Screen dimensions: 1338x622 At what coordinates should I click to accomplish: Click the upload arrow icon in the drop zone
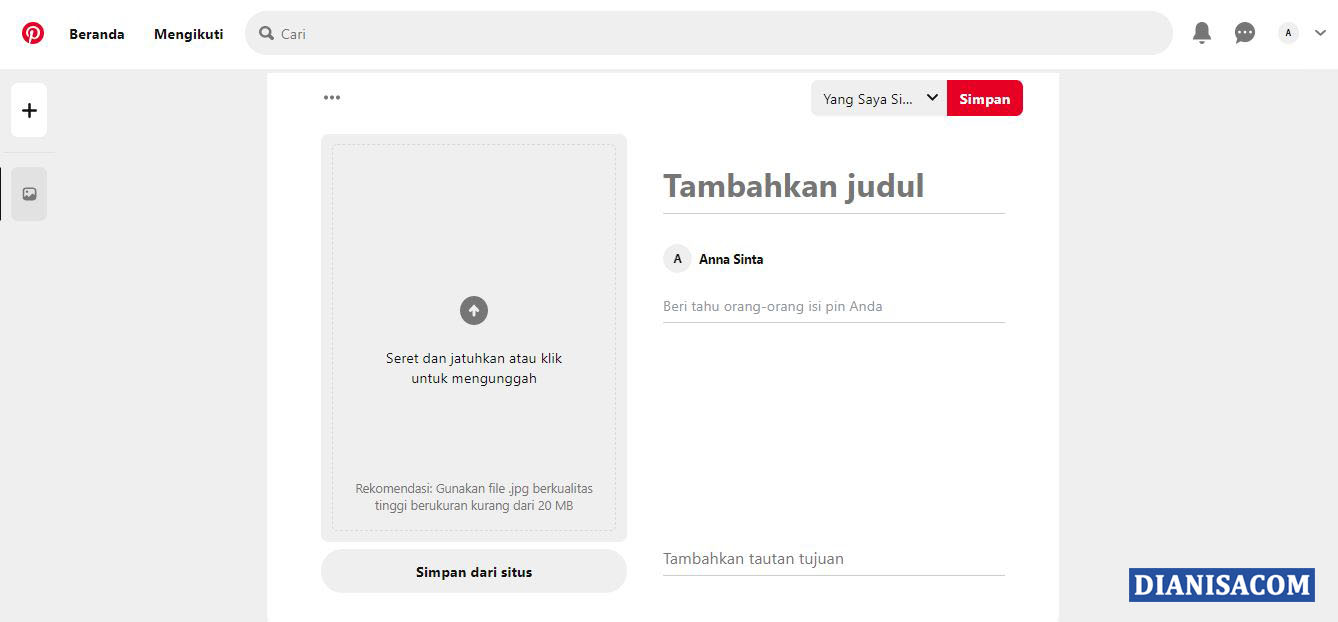tap(473, 310)
